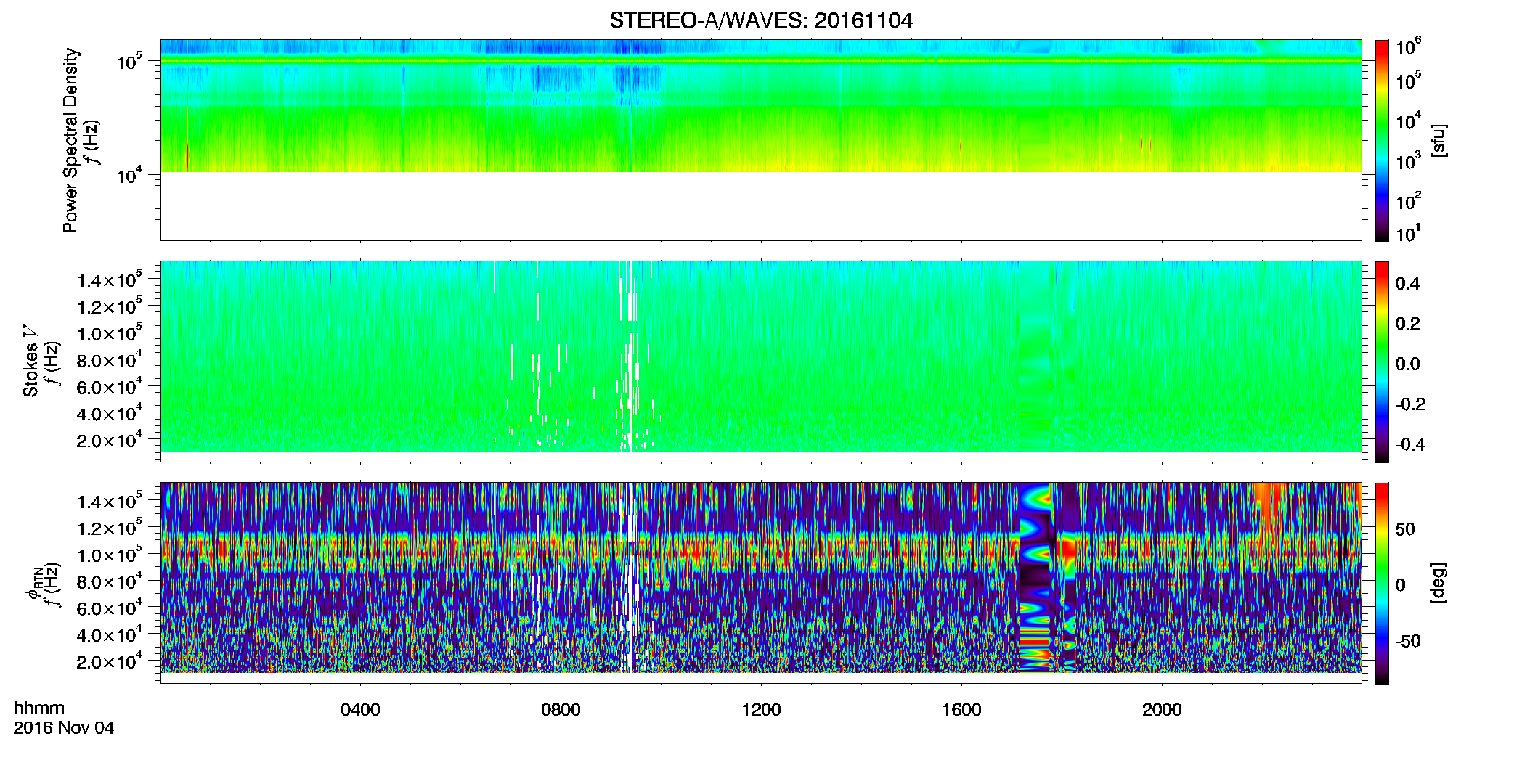Click the Stokes V axis label

point(30,362)
